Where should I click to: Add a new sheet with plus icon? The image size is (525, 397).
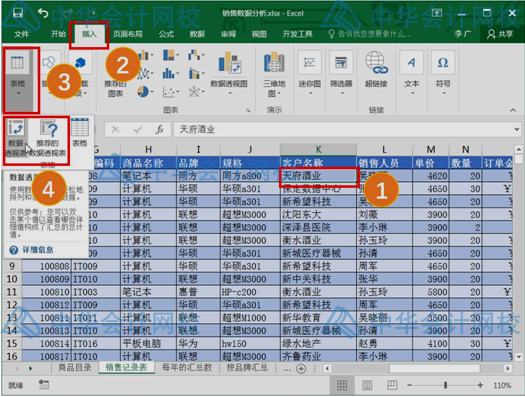[301, 369]
